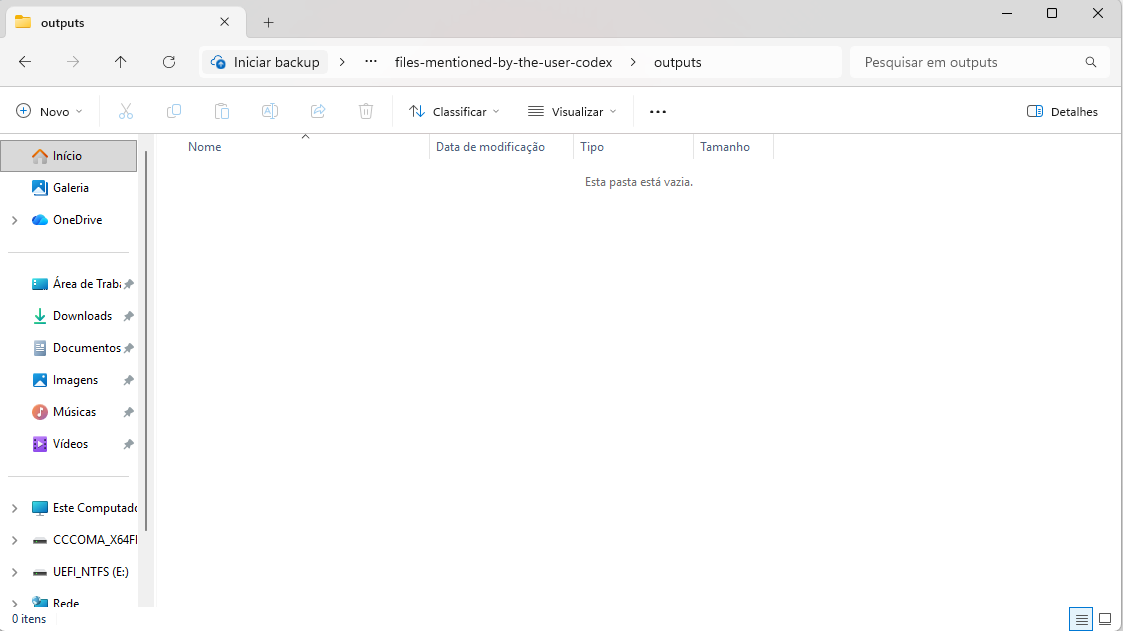This screenshot has height=631, width=1123.
Task: Open the Novo dropdown
Action: [x=49, y=112]
